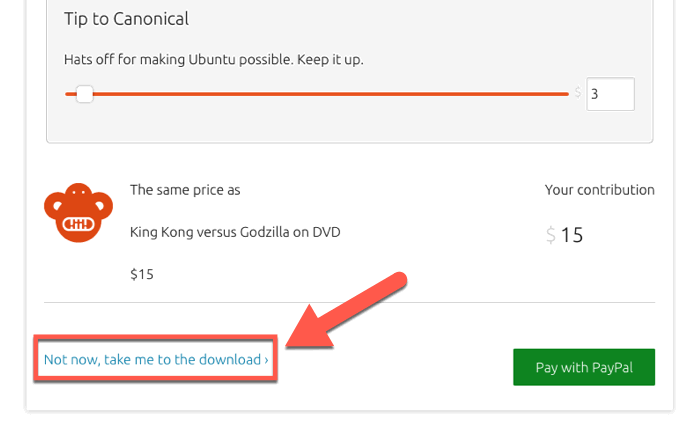This screenshot has width=700, height=434.
Task: Focus the tip amount field showing 3
Action: (x=610, y=94)
